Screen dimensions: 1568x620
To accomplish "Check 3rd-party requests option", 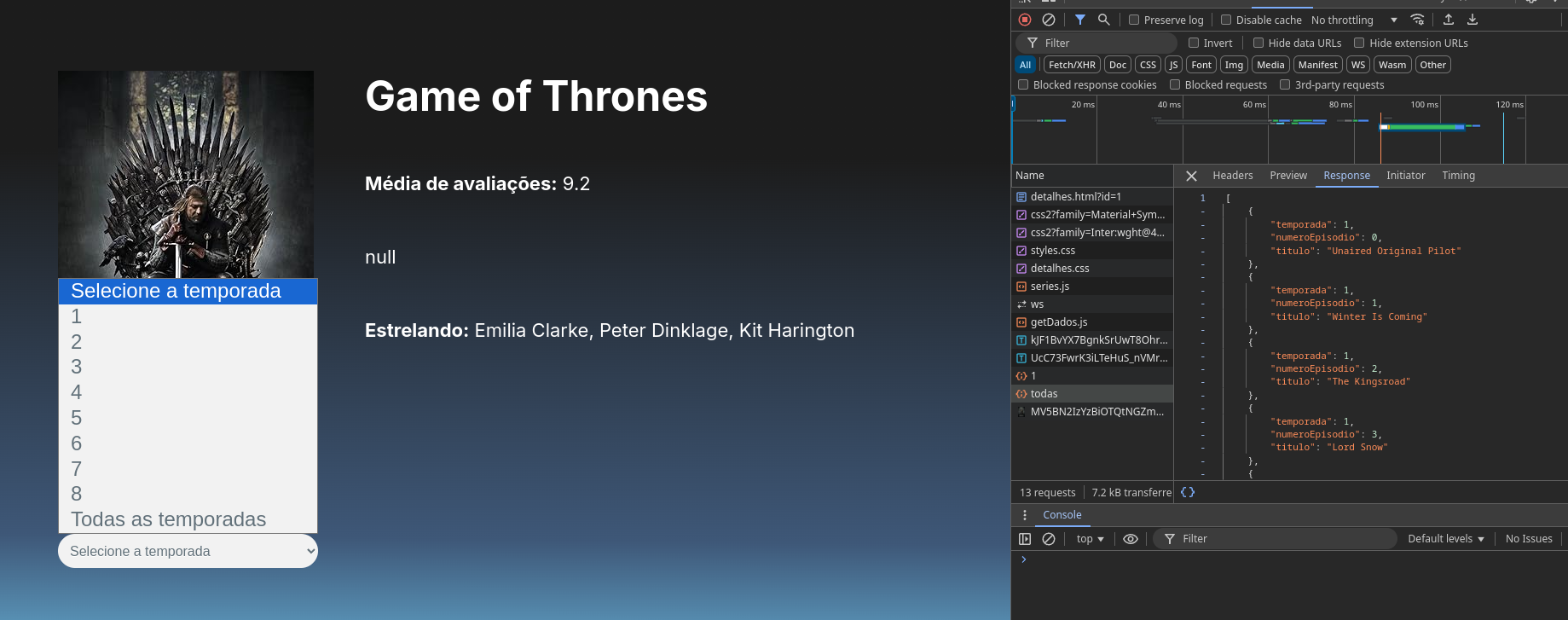I will [x=1285, y=84].
